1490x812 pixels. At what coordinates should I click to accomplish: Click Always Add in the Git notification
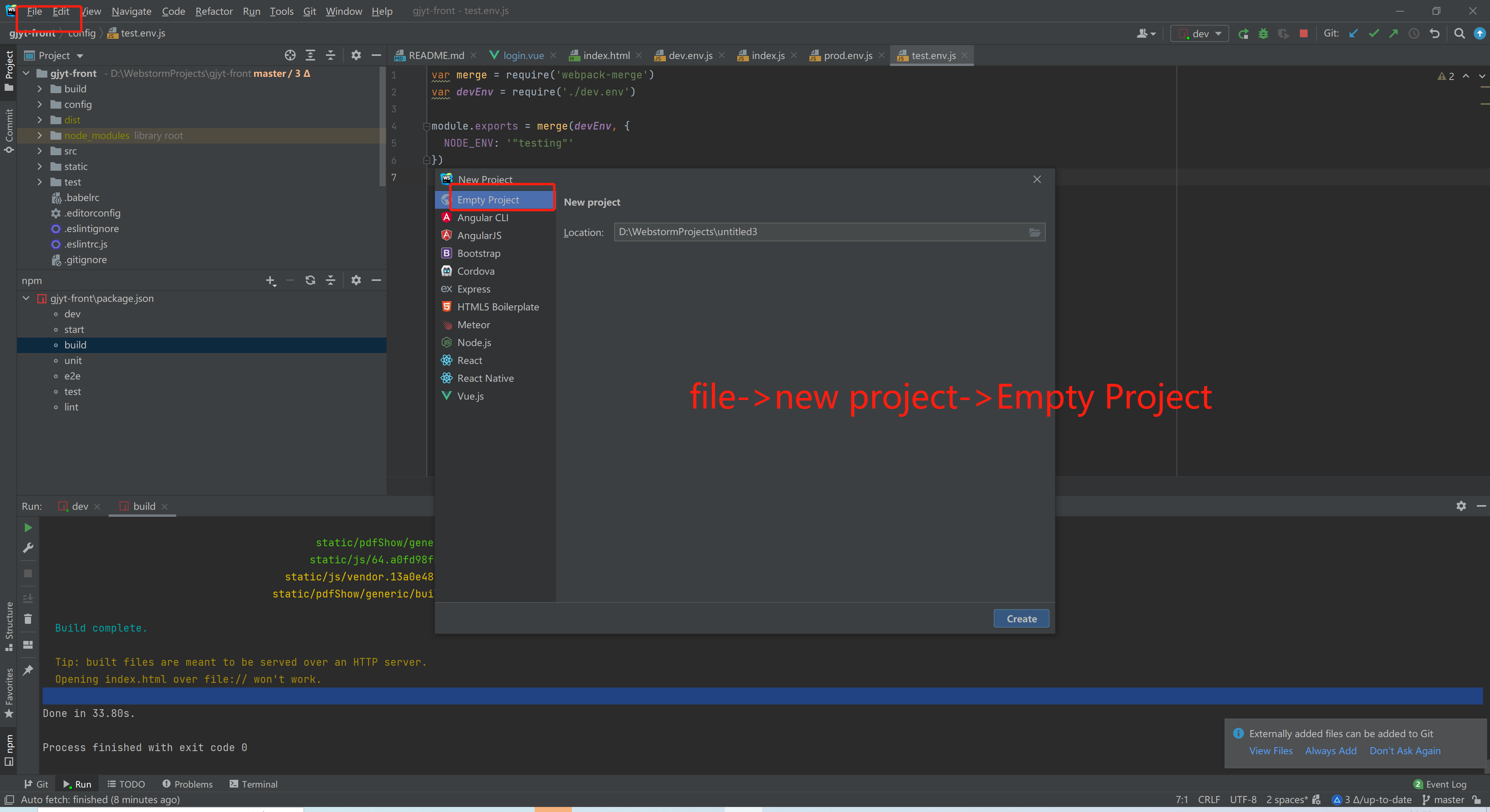[x=1331, y=750]
